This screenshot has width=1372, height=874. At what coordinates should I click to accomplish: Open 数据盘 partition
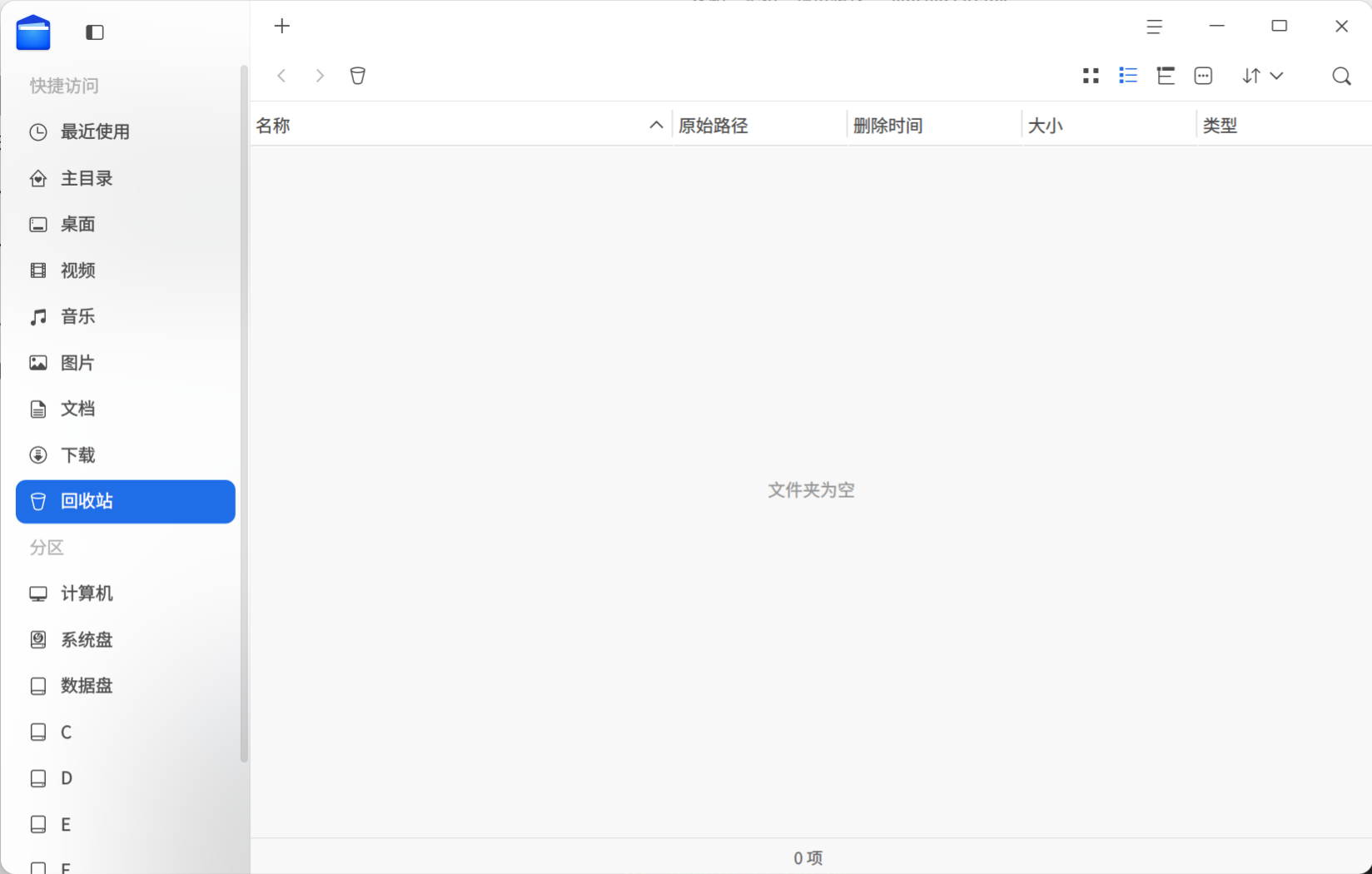126,686
